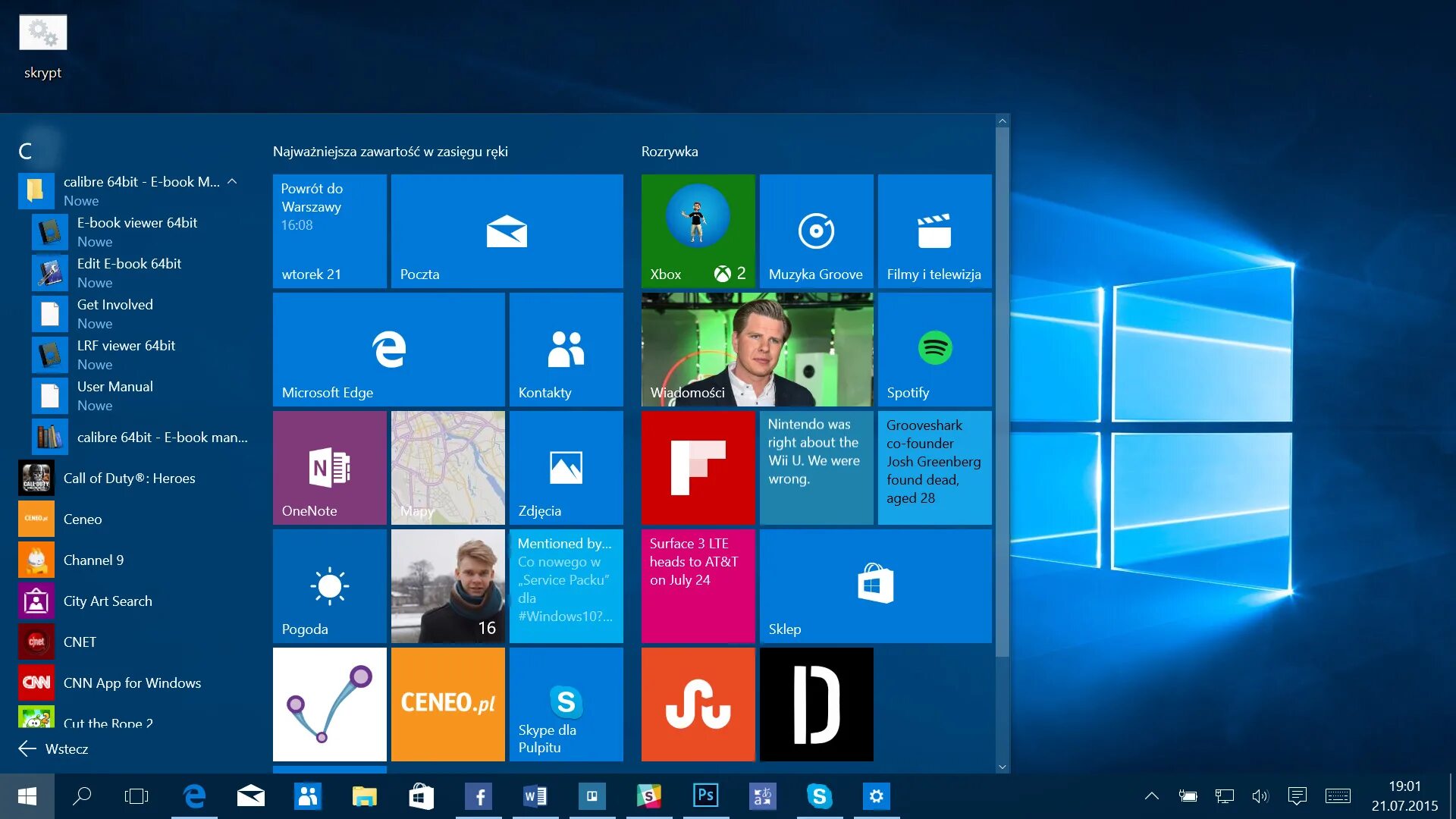Open Settings gear on taskbar
1456x819 pixels.
point(877,796)
